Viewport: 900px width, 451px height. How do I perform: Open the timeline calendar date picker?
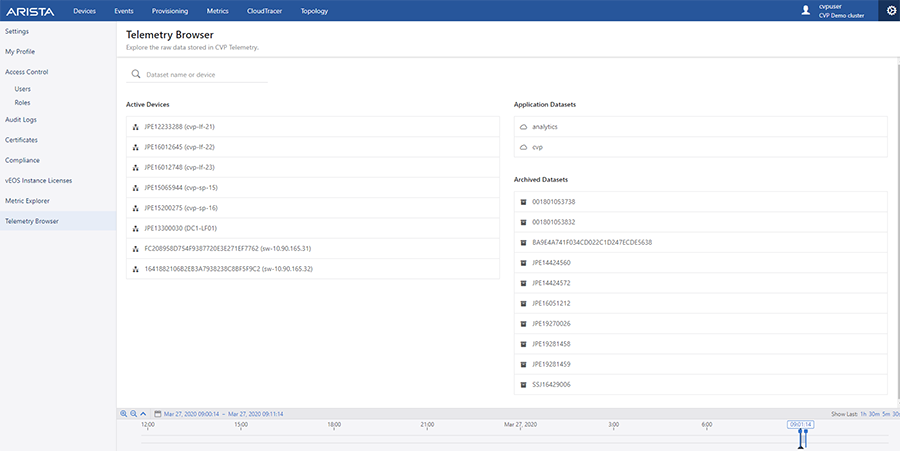point(157,414)
